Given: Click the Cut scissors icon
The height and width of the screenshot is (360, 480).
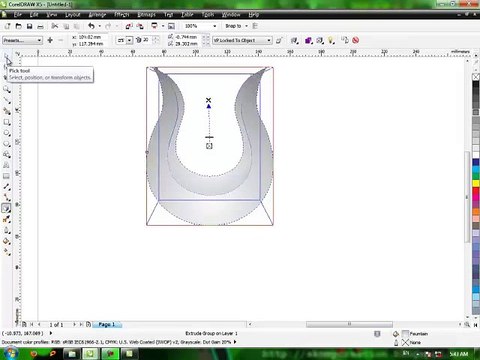Looking at the screenshot, I should 55,26.
